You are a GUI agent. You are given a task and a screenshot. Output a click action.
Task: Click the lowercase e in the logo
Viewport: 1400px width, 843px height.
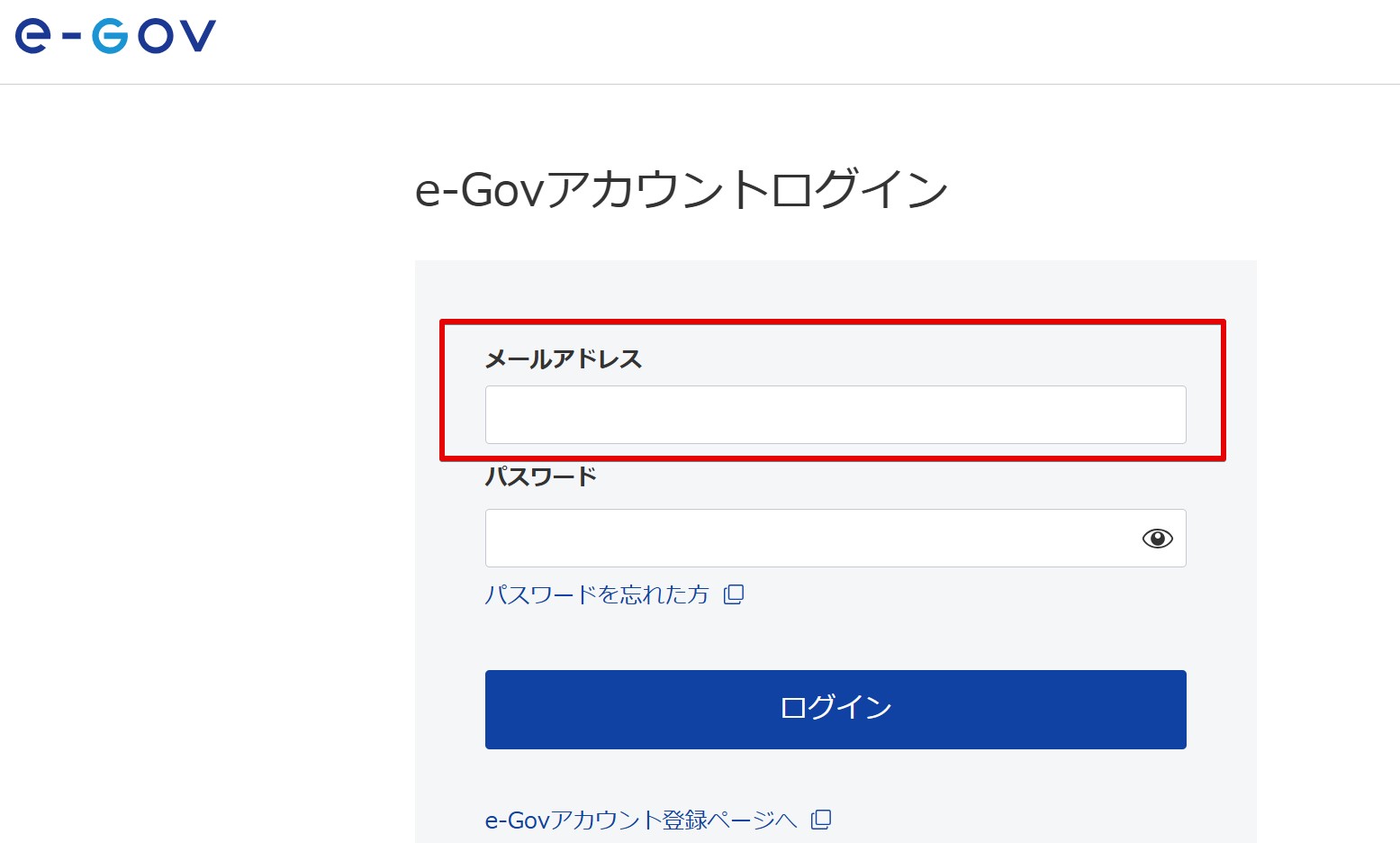(x=32, y=36)
